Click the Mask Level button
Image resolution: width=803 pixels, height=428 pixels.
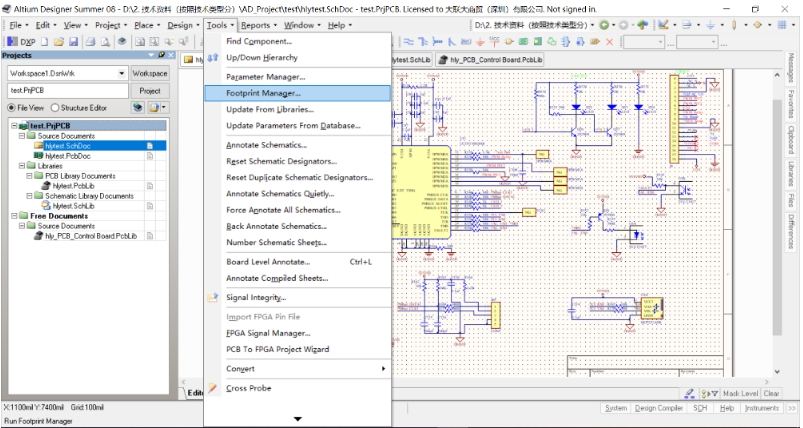tap(740, 393)
